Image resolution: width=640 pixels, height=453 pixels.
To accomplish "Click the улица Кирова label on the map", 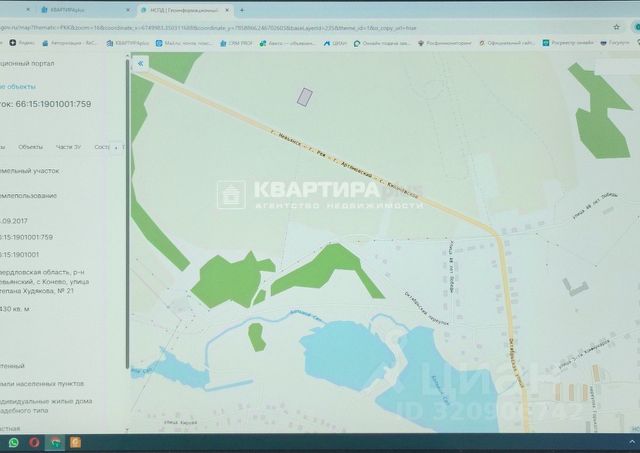I will coord(180,423).
